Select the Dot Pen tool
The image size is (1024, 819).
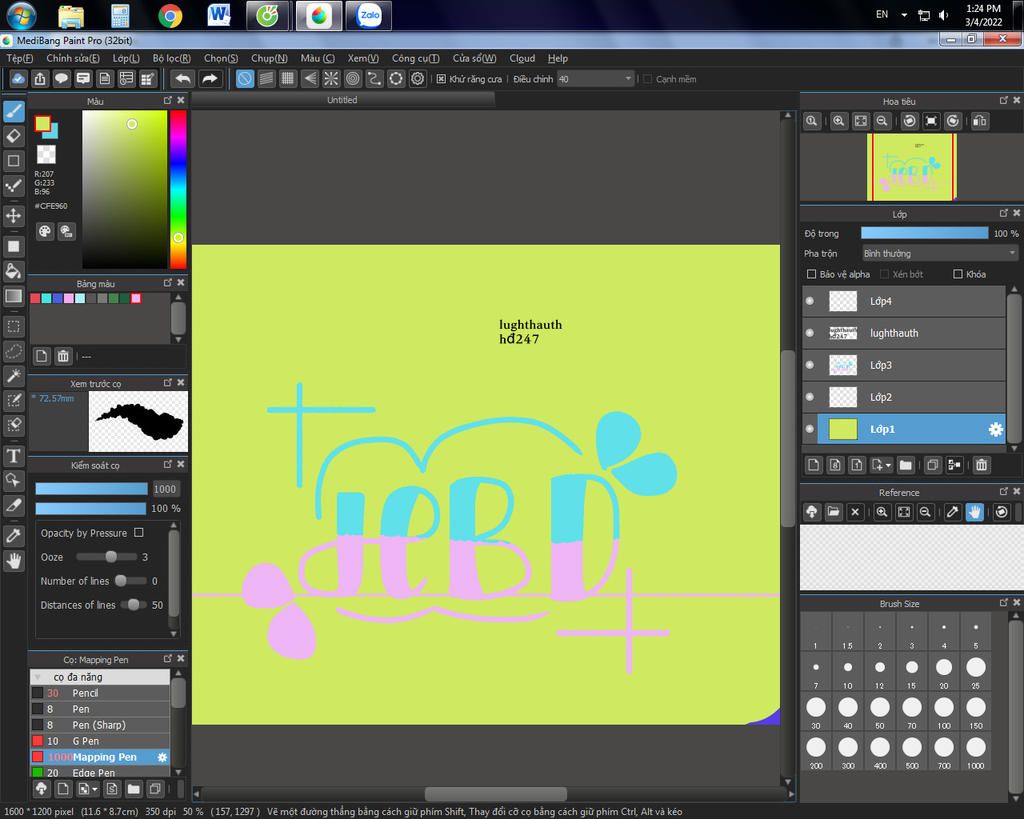tap(14, 186)
